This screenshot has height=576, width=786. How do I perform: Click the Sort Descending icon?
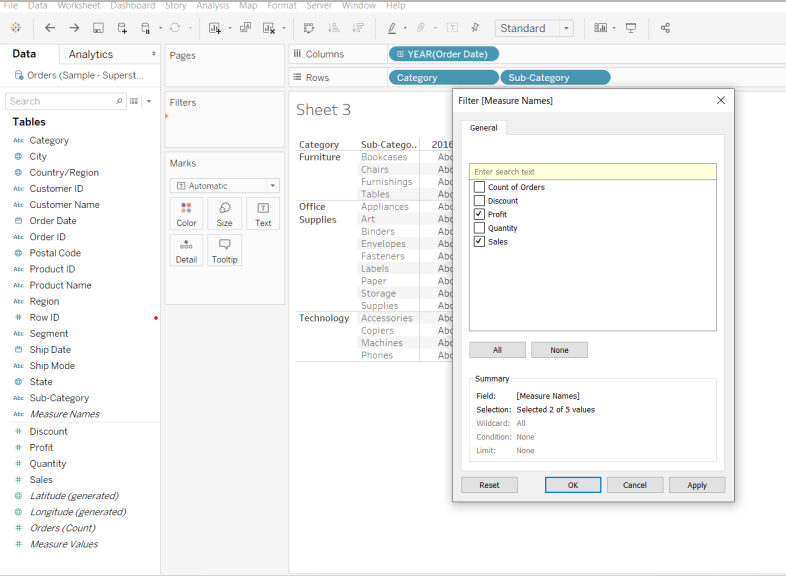[x=358, y=28]
